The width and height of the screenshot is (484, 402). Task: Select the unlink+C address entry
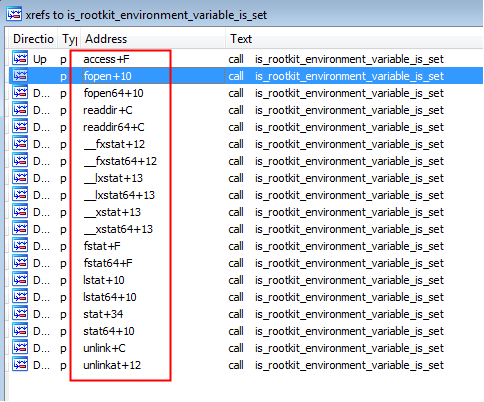[x=104, y=348]
